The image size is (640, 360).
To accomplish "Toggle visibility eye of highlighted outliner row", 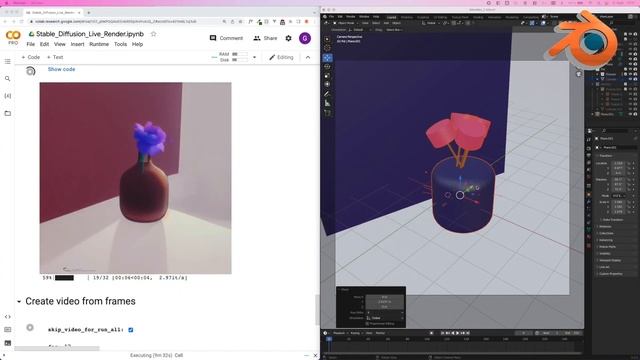I will [x=631, y=79].
